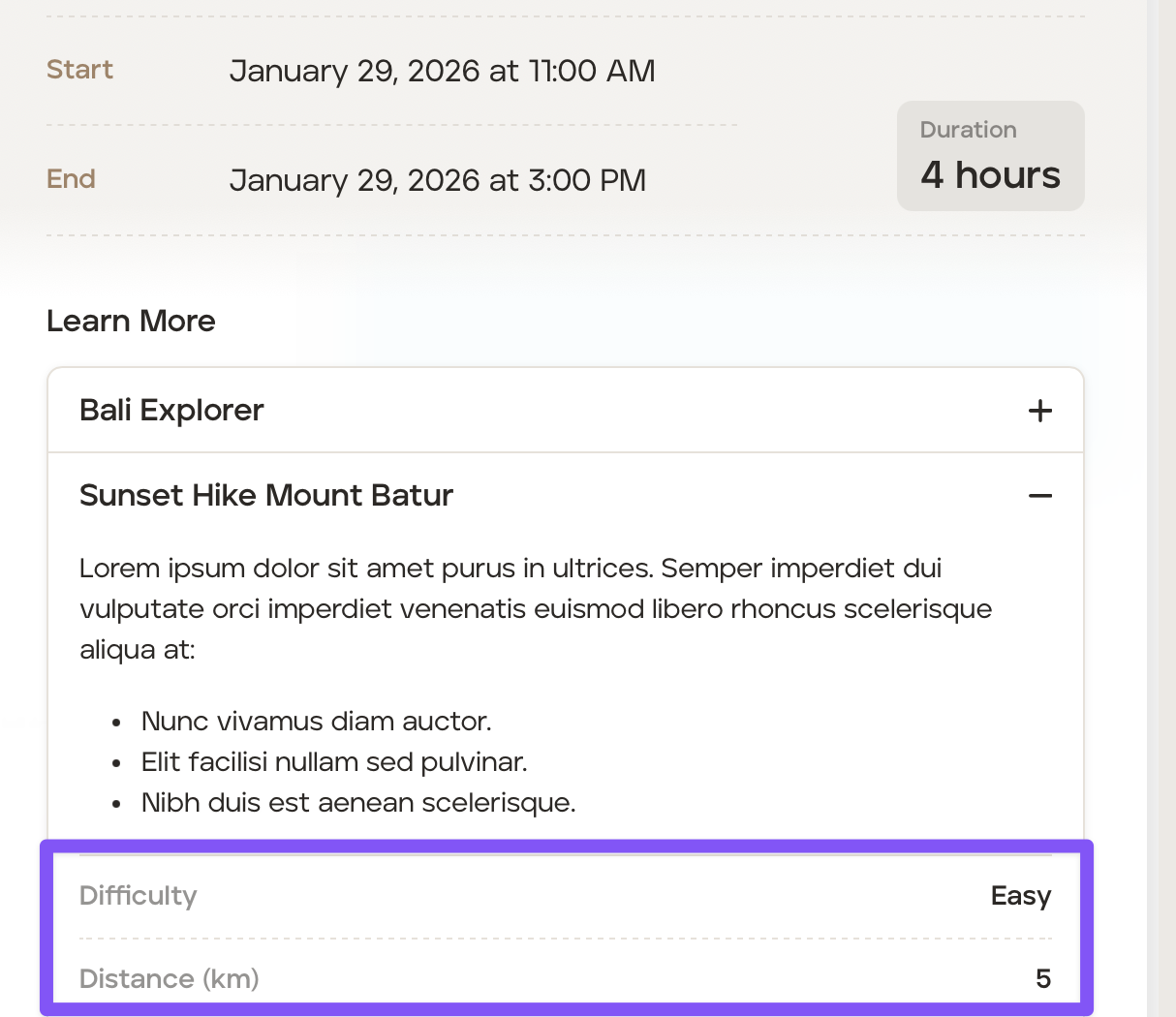
Task: Click the Duration caption text
Action: pos(968,130)
